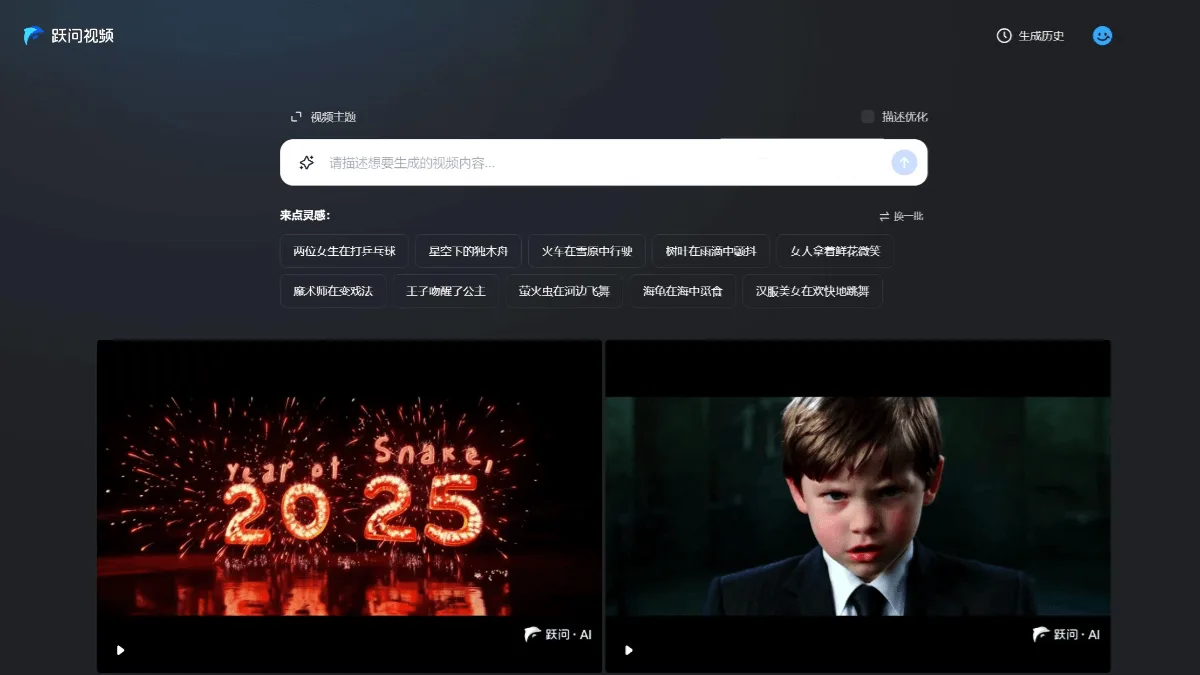Select suggestion 海龟在海中觅食
Screen dimensions: 1200x675
click(x=683, y=291)
